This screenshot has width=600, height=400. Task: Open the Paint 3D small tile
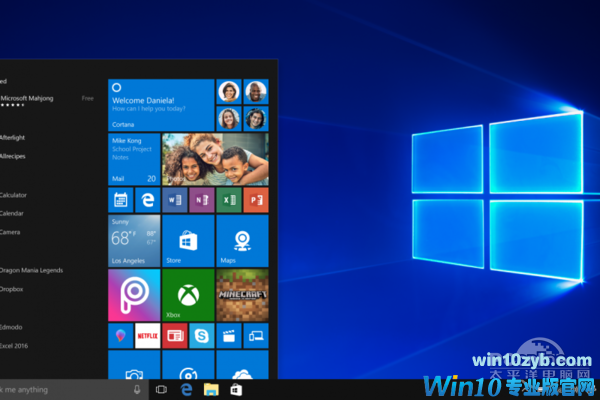coord(121,336)
